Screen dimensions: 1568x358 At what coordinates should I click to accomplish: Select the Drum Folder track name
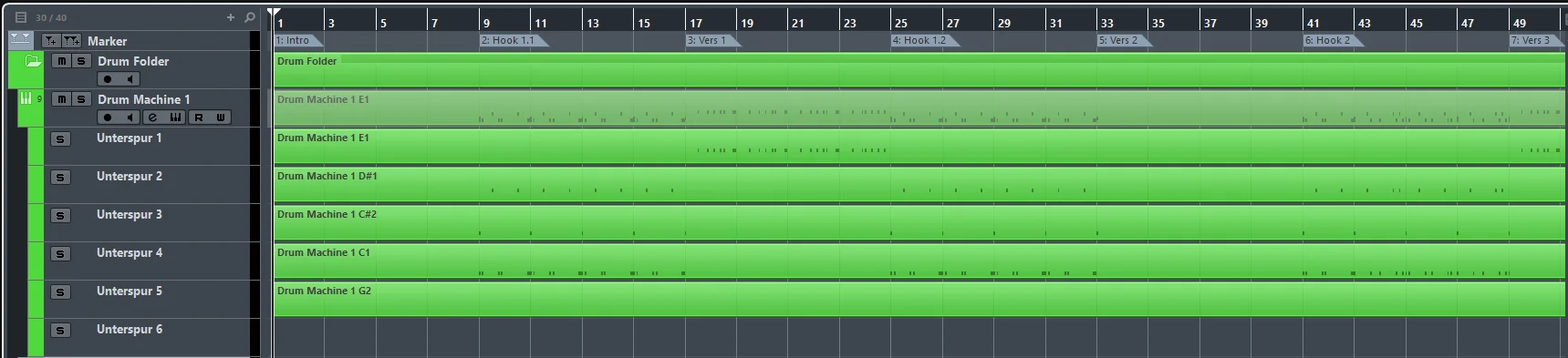(133, 61)
